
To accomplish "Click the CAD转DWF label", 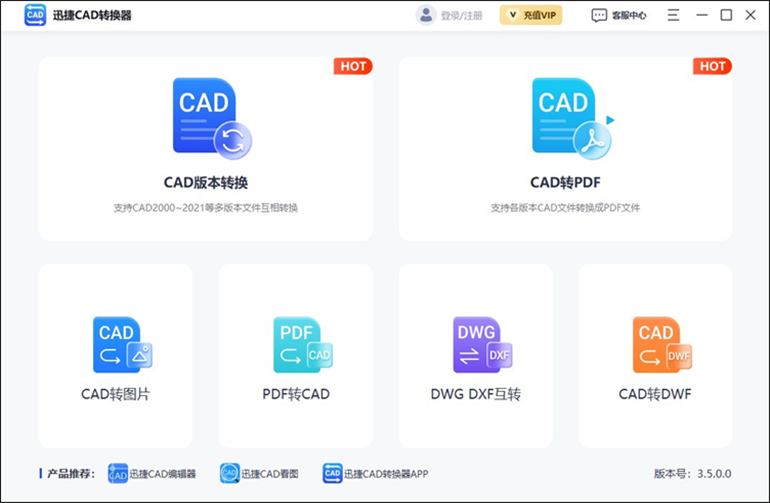I will click(655, 394).
